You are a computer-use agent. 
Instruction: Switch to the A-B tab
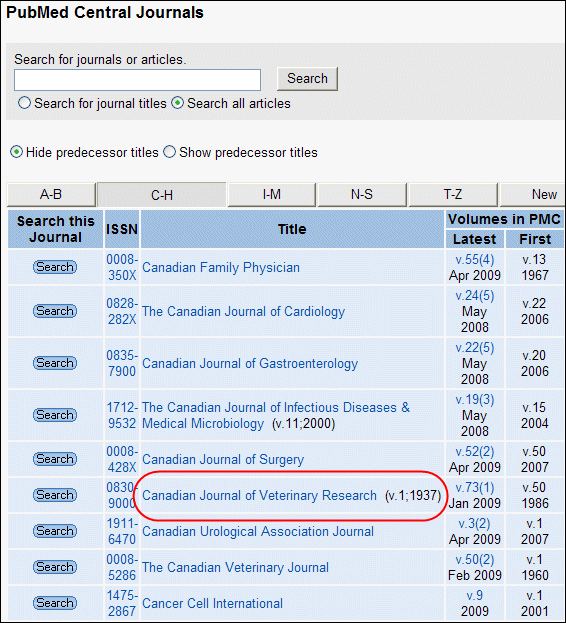51,195
